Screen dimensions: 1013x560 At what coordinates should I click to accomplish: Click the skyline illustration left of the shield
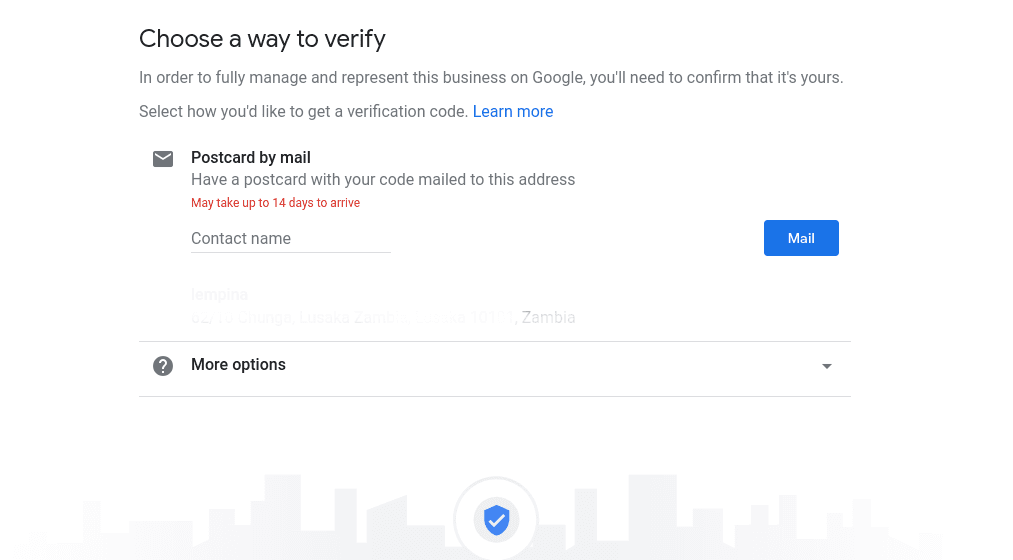280,520
